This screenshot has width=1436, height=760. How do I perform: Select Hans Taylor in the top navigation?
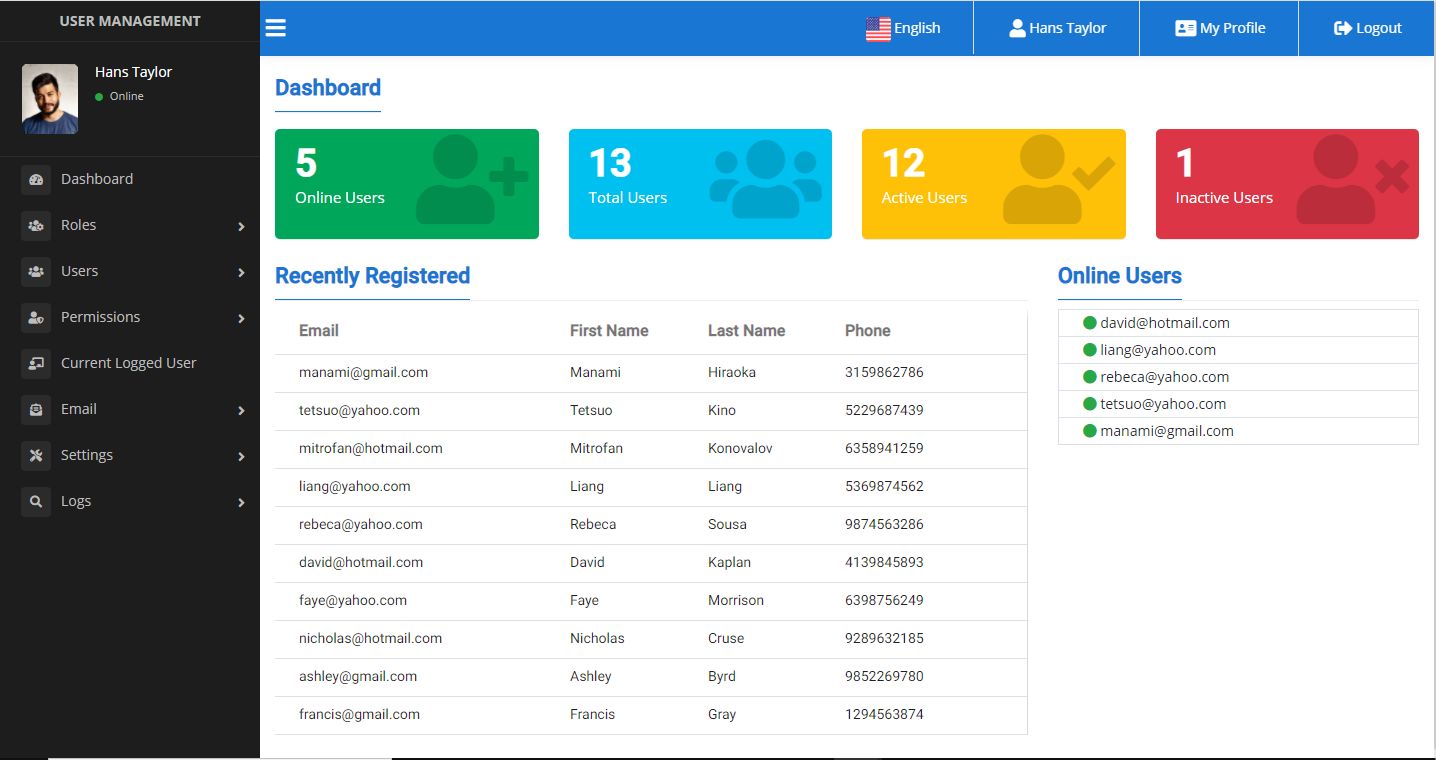coord(1057,28)
